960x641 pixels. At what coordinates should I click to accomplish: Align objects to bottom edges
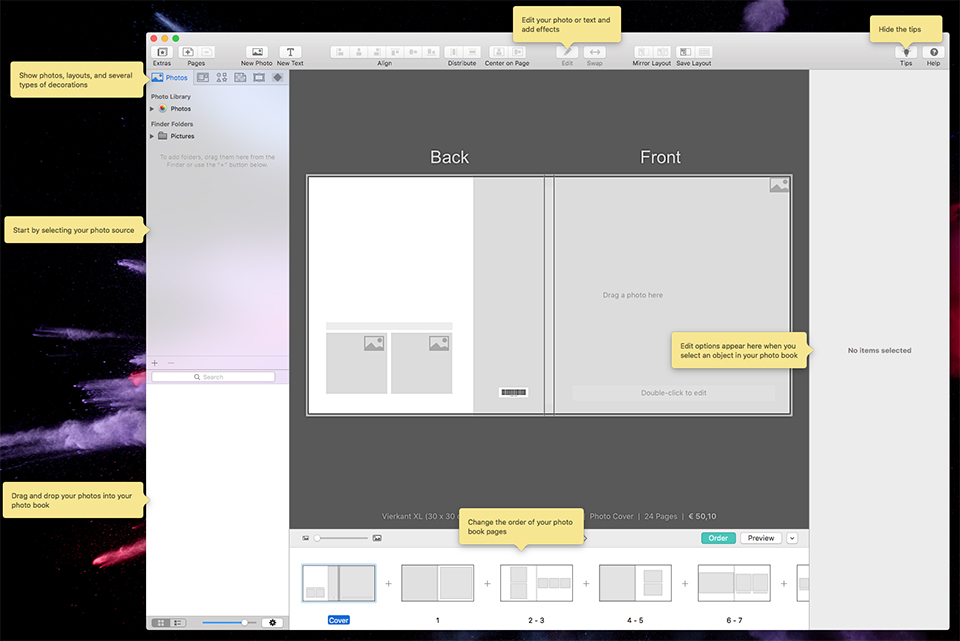pyautogui.click(x=432, y=52)
